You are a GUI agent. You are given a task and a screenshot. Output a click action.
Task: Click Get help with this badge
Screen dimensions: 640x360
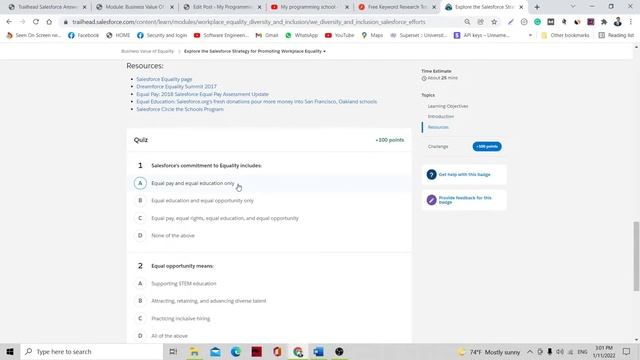(x=464, y=174)
